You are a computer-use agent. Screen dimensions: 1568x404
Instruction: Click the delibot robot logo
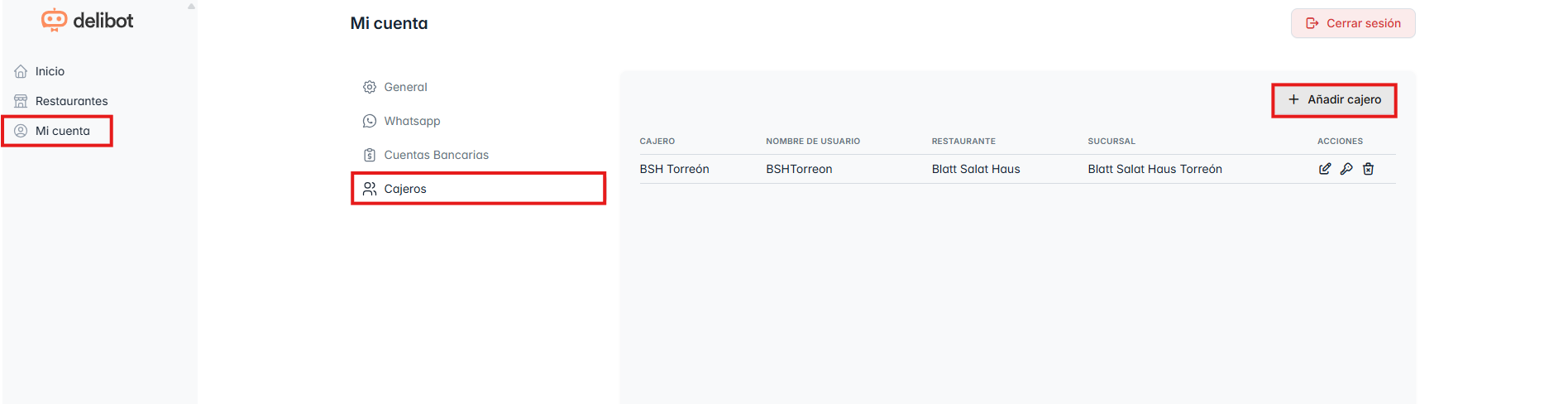55,21
